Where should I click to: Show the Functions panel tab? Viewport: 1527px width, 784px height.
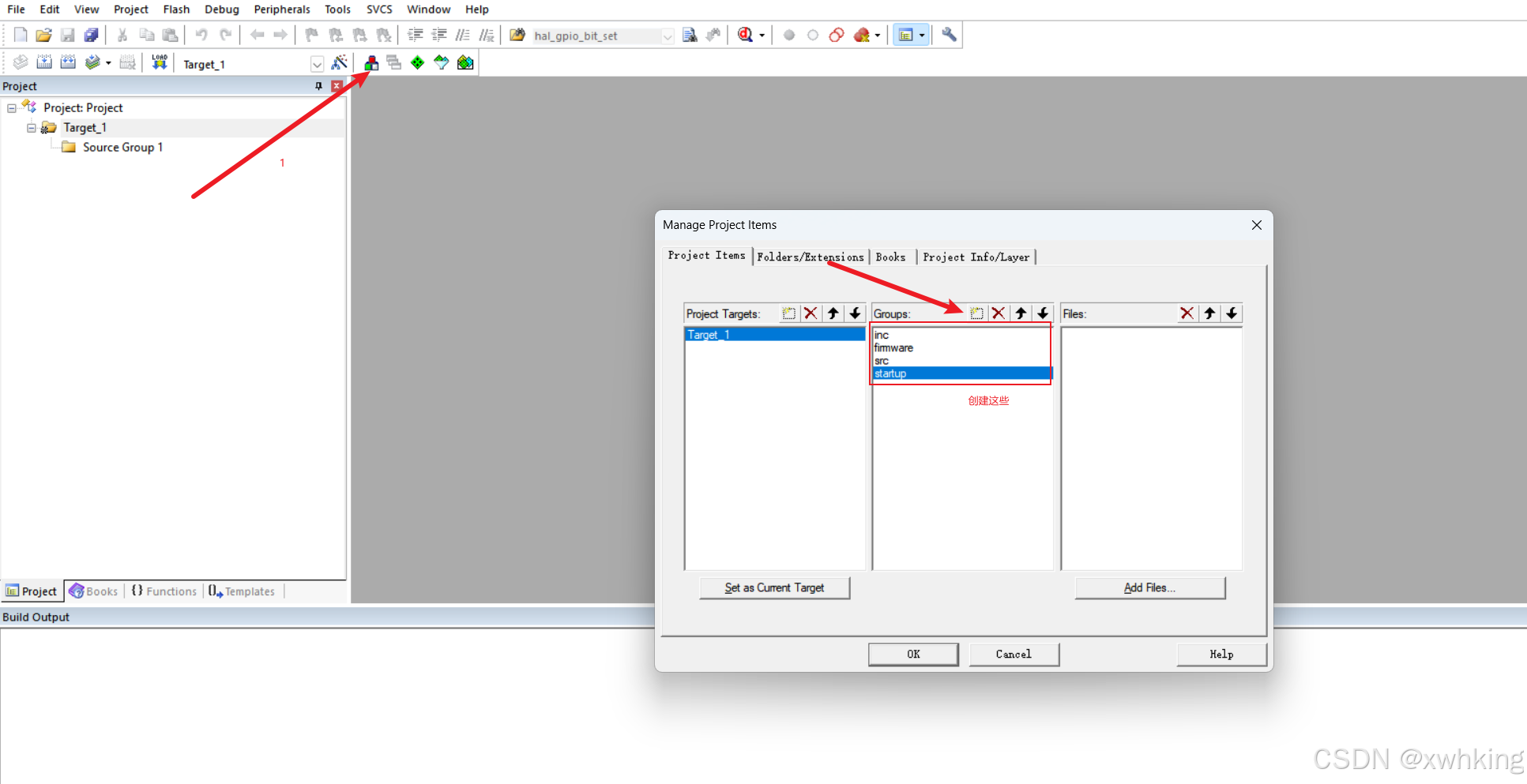[164, 591]
